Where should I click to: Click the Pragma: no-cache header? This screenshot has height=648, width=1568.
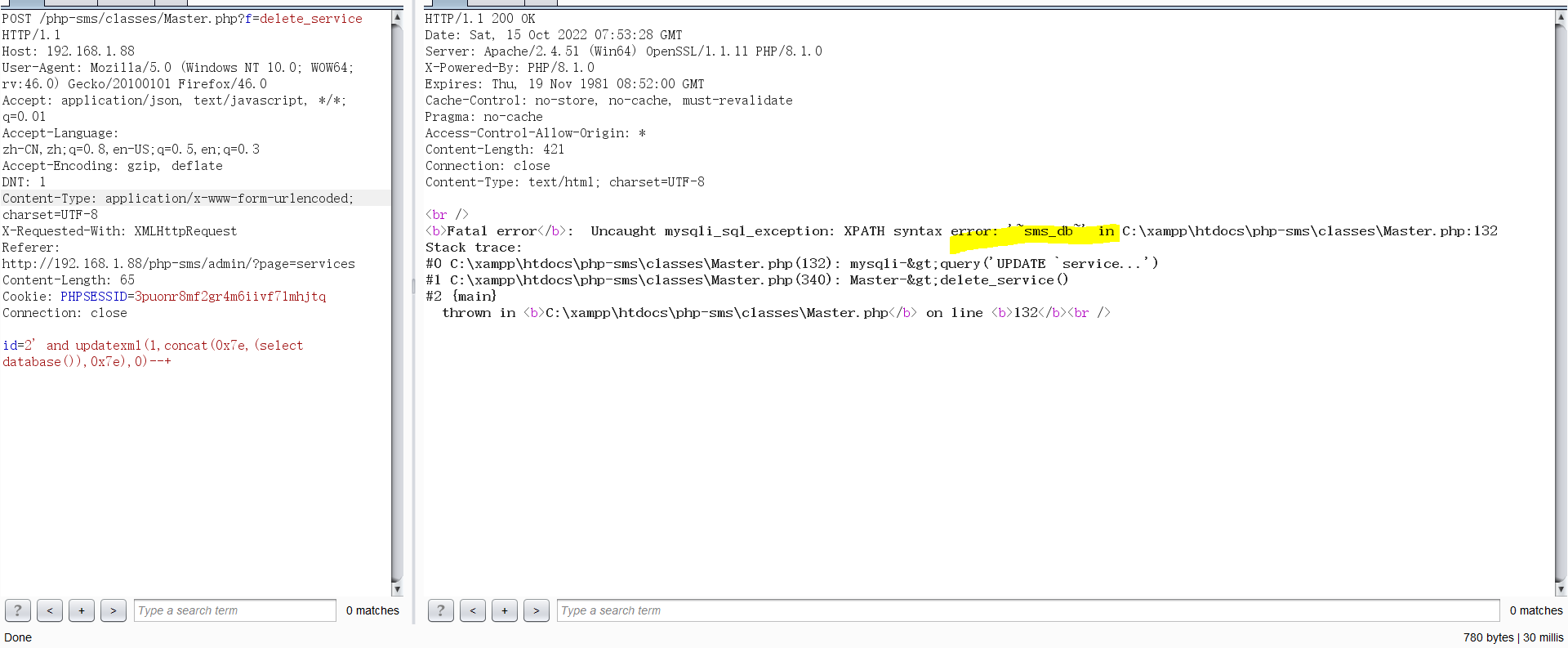click(484, 117)
